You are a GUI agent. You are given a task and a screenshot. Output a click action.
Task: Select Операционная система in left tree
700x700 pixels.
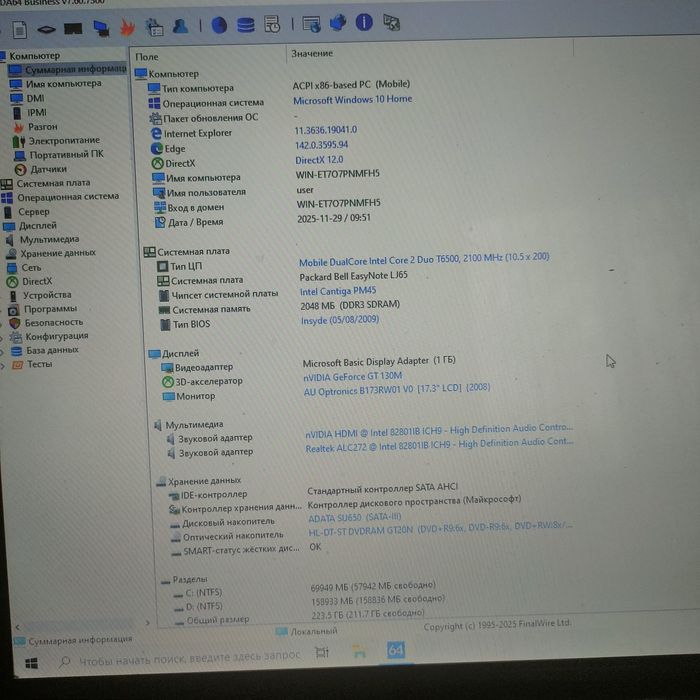coord(68,196)
